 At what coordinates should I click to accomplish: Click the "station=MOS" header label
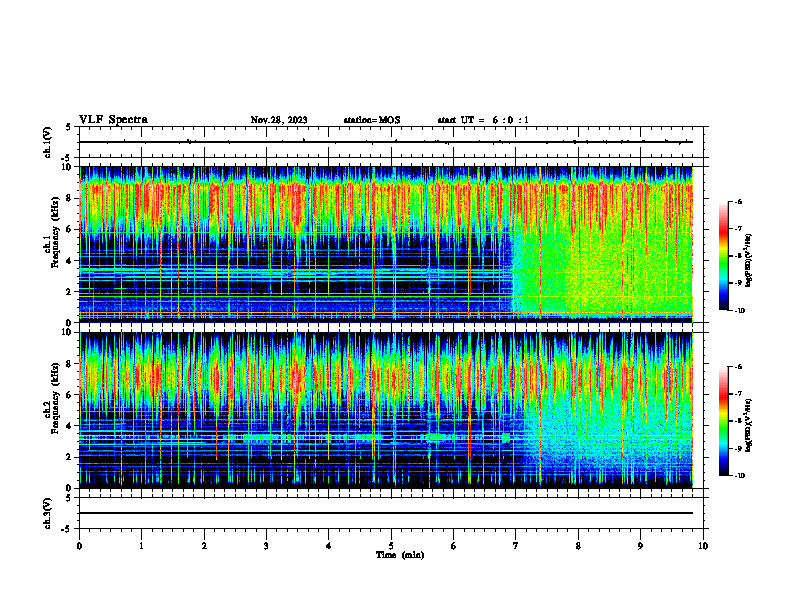372,120
